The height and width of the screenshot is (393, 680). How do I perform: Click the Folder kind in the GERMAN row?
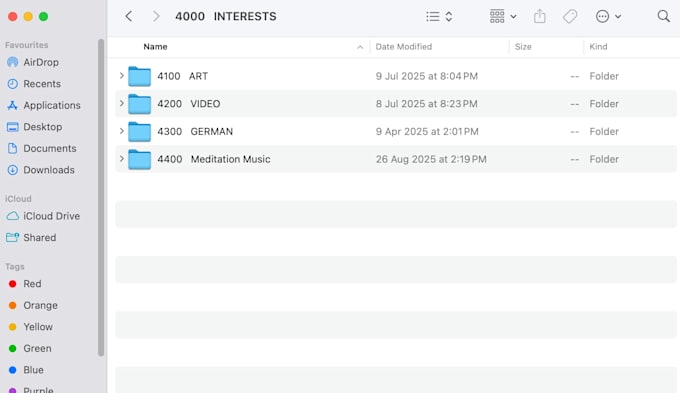click(604, 132)
